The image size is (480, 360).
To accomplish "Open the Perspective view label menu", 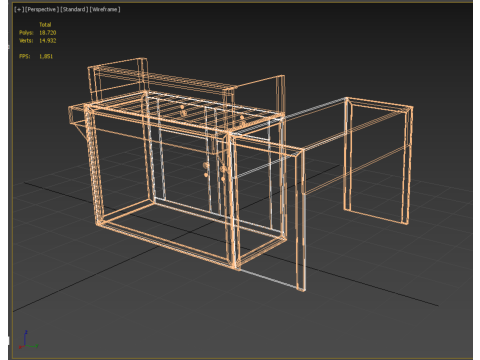I will coord(42,9).
